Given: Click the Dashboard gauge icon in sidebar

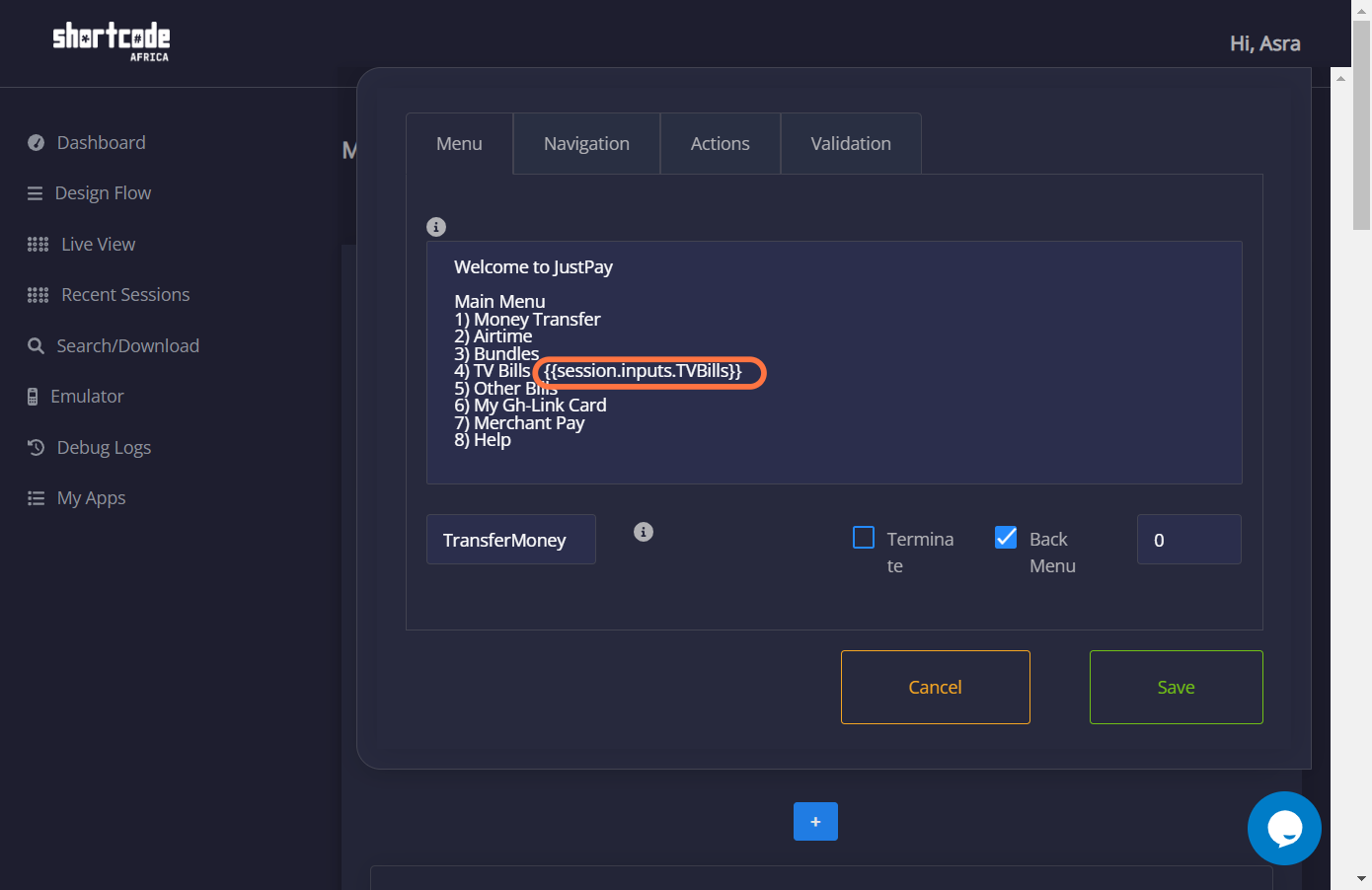Looking at the screenshot, I should coord(37,143).
